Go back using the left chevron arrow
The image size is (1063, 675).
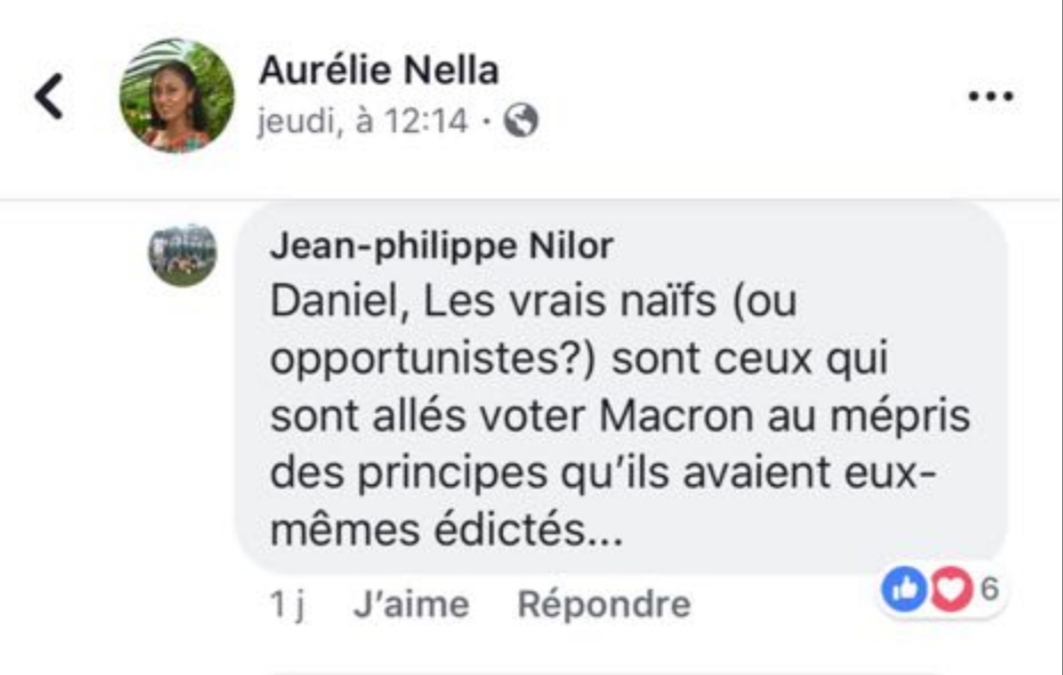coord(49,96)
